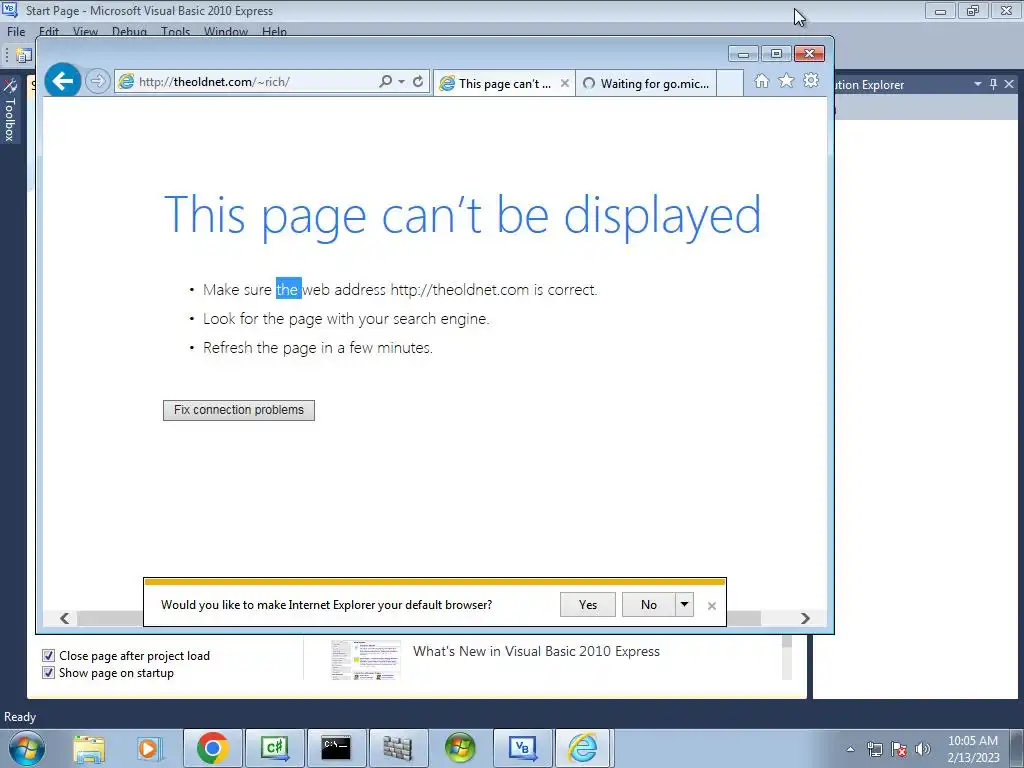Switch to the 'Waiting for go.mic...' tab

646,84
